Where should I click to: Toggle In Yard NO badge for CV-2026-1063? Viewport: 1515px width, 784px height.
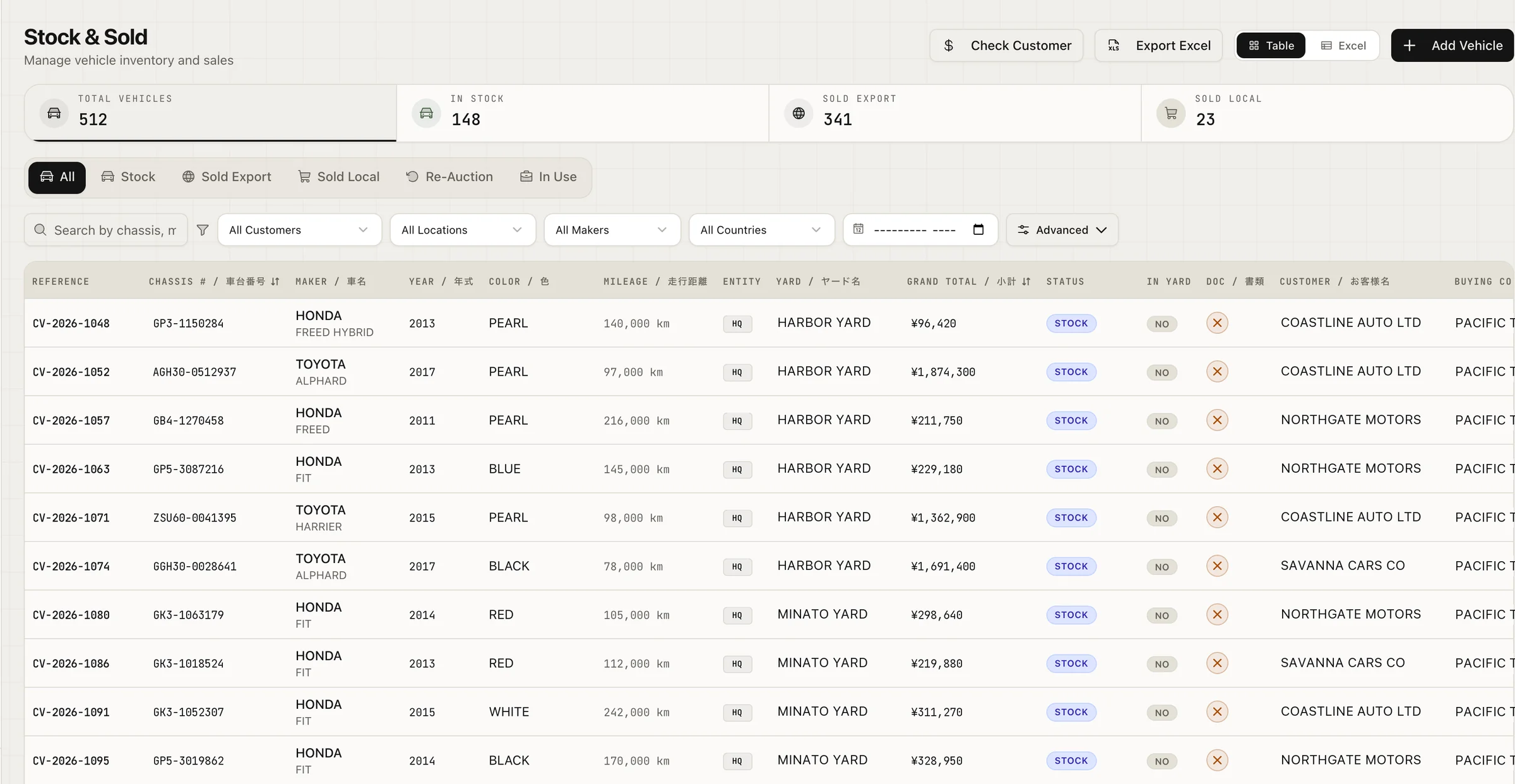[1162, 470]
